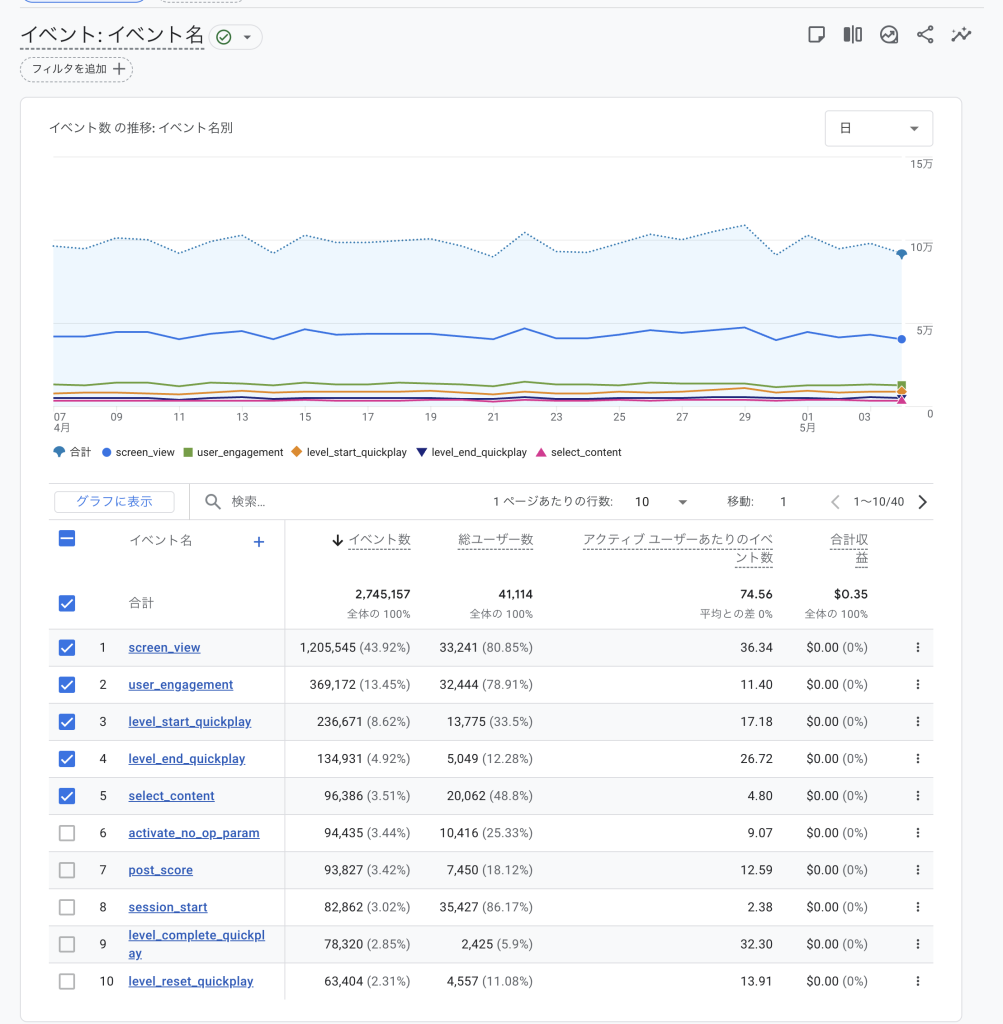Uncheck the level_end_quickplay checkbox
Image resolution: width=1003 pixels, height=1024 pixels.
tap(67, 758)
